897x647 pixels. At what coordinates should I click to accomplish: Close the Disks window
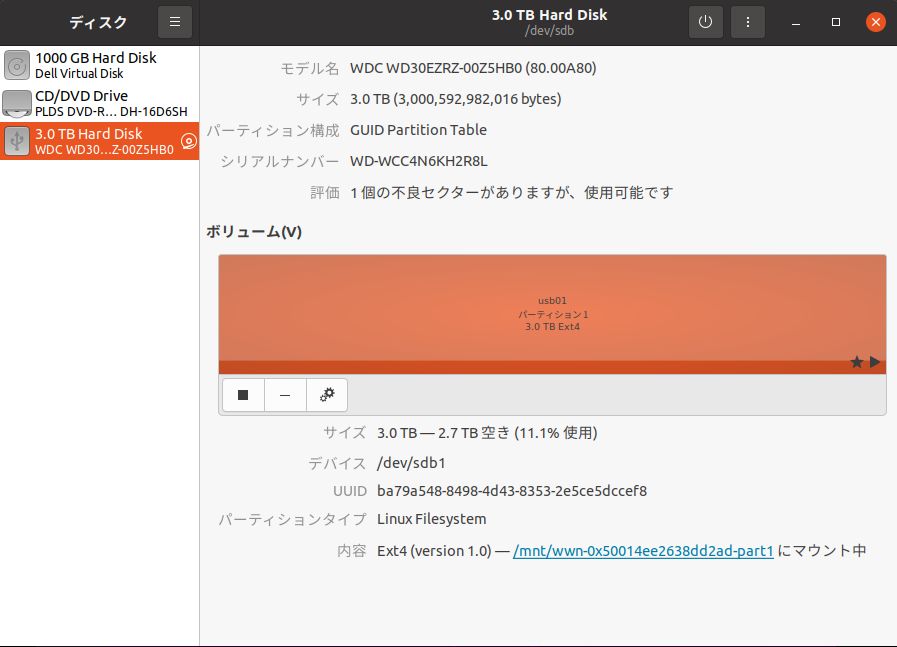point(876,22)
